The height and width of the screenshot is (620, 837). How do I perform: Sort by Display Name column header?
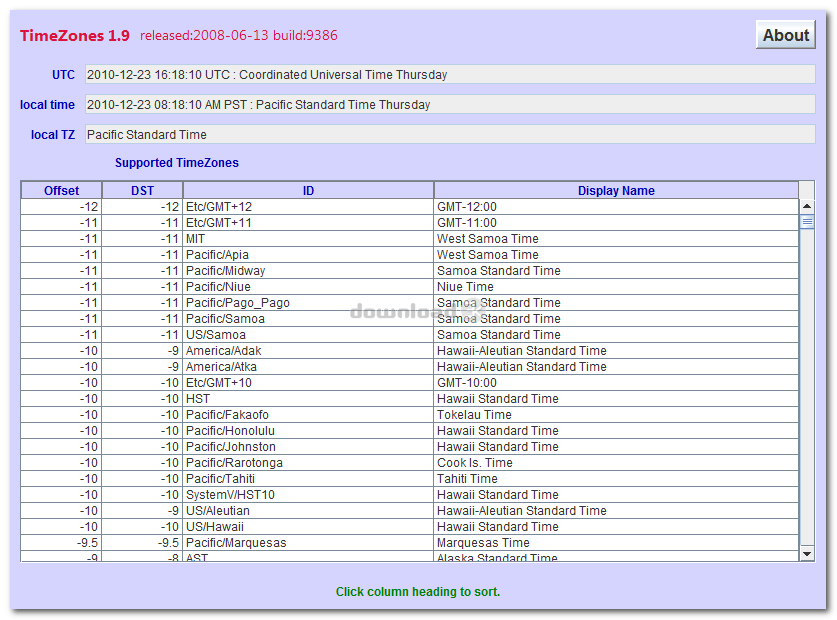(x=616, y=191)
